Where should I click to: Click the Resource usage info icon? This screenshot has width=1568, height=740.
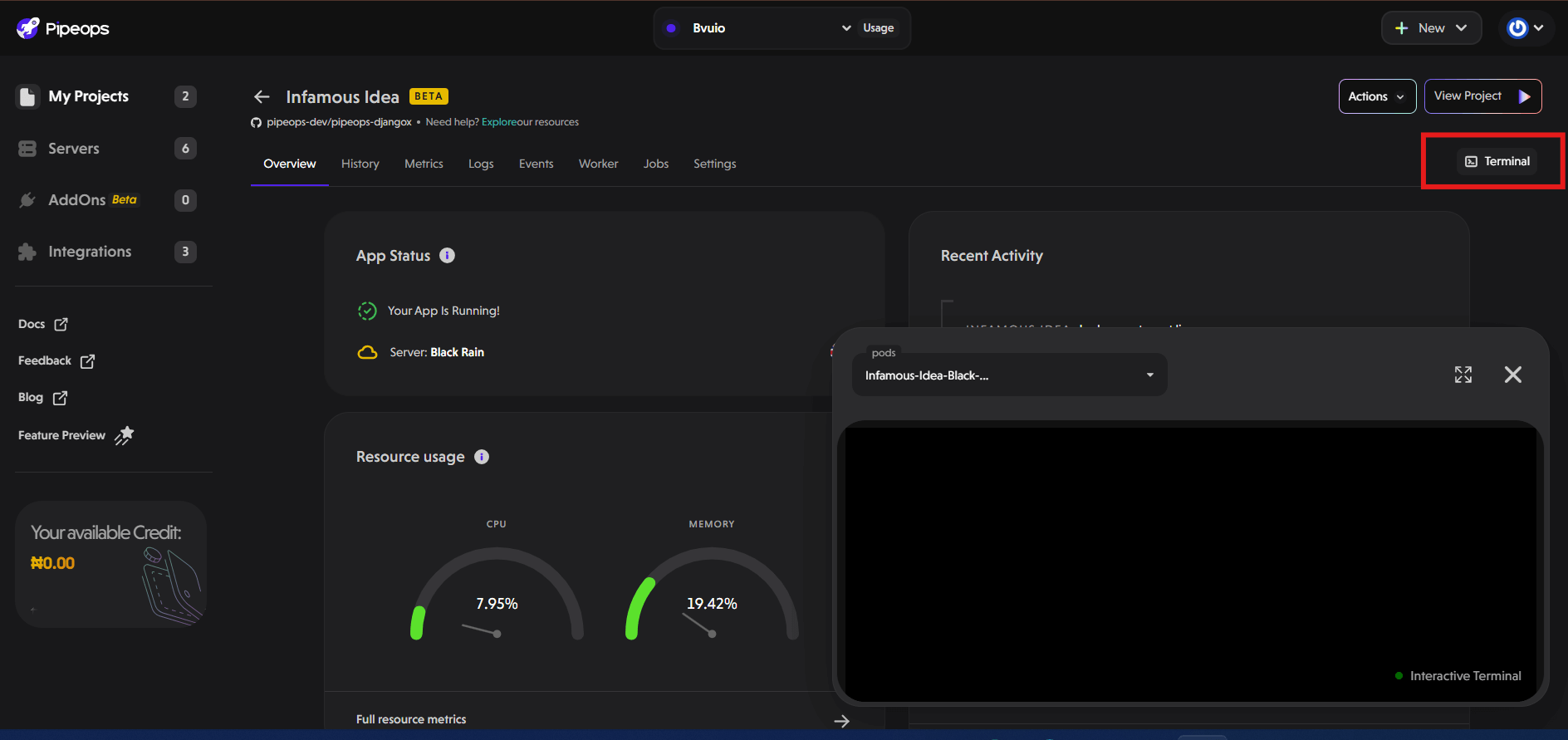tap(482, 457)
